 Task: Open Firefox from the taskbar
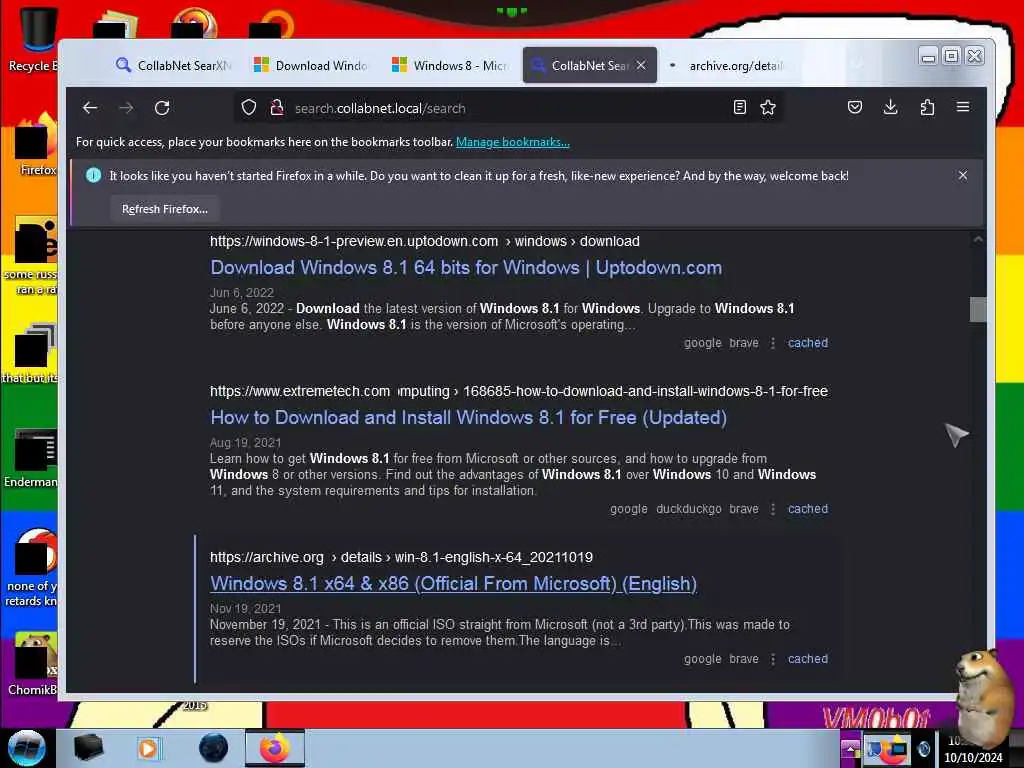click(275, 748)
